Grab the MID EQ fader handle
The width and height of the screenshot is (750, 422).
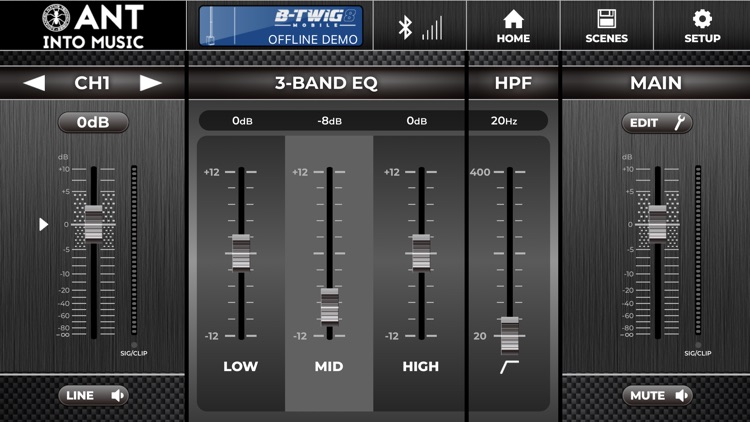pyautogui.click(x=330, y=307)
